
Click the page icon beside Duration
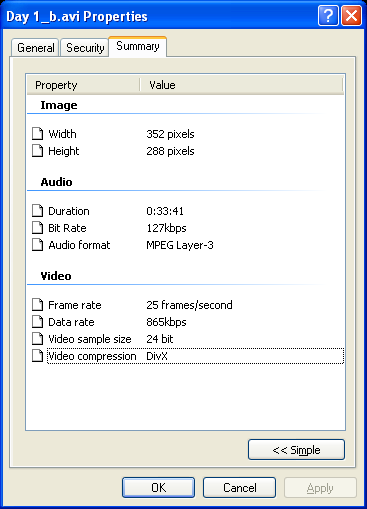pyautogui.click(x=38, y=211)
